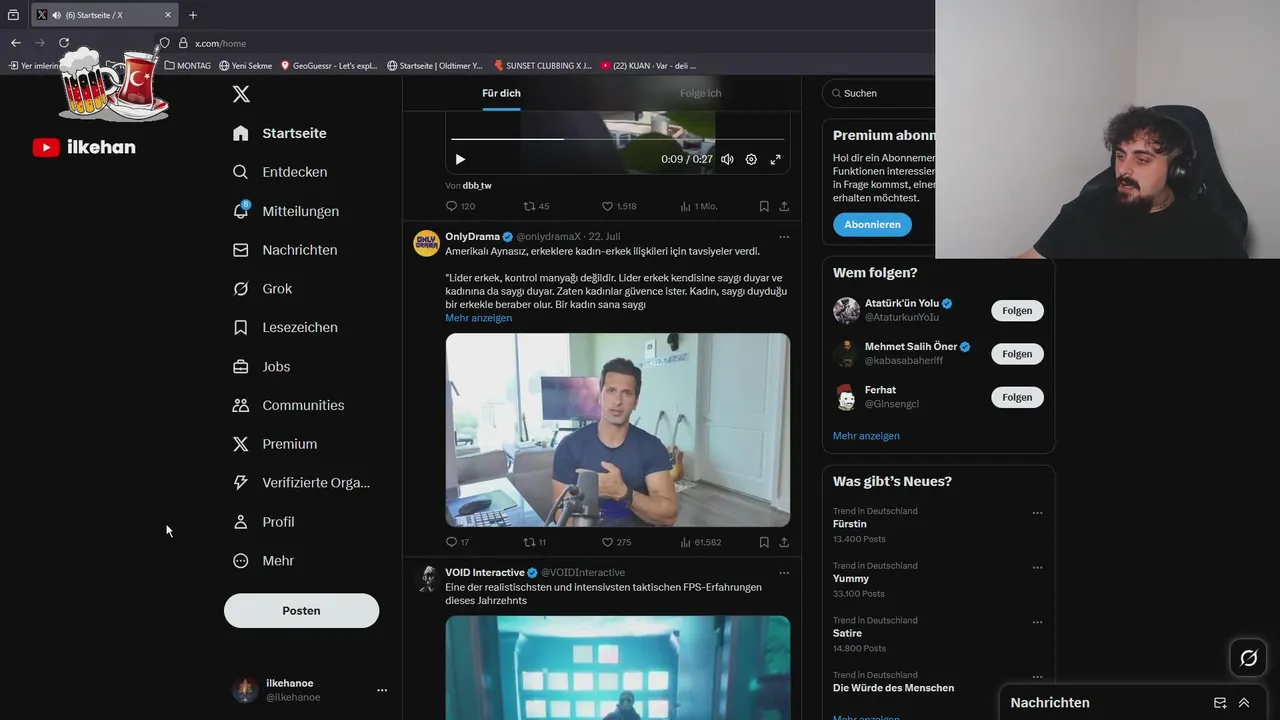Open Grok in the sidebar
The image size is (1280, 720).
tap(264, 289)
